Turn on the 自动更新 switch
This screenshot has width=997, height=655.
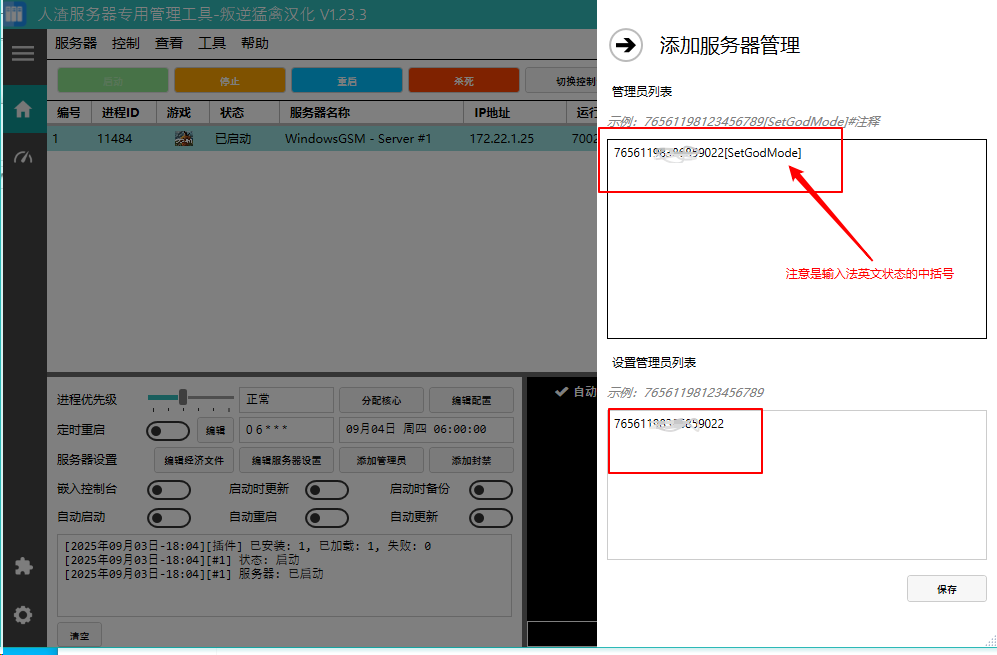491,517
